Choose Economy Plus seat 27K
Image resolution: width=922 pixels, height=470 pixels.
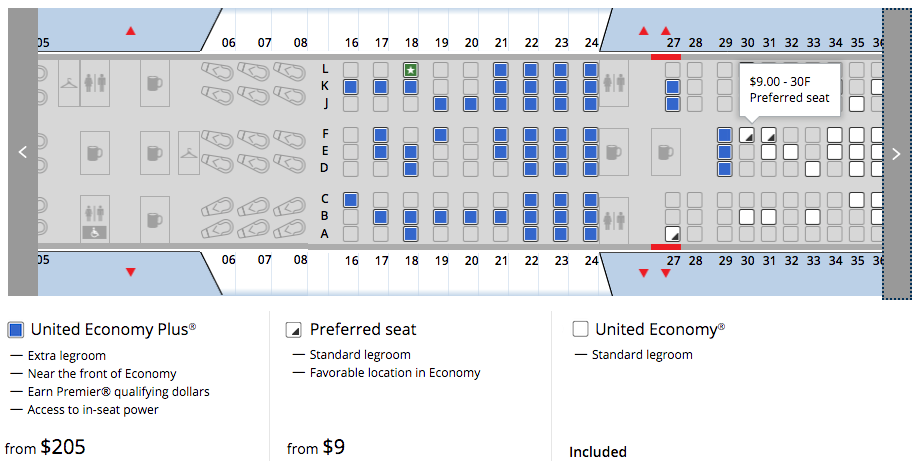click(x=673, y=87)
